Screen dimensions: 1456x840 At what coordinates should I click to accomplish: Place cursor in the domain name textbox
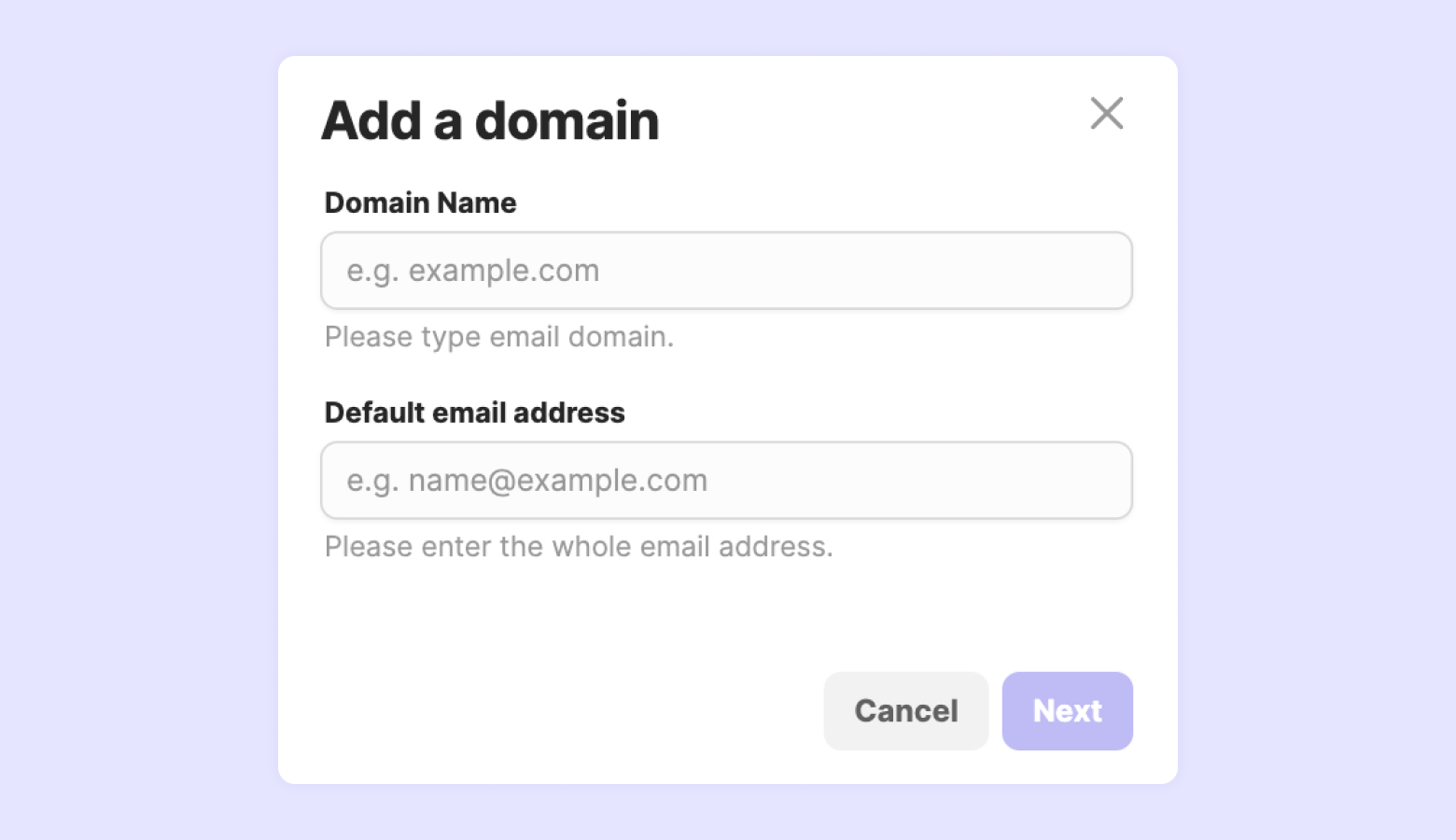pos(726,271)
